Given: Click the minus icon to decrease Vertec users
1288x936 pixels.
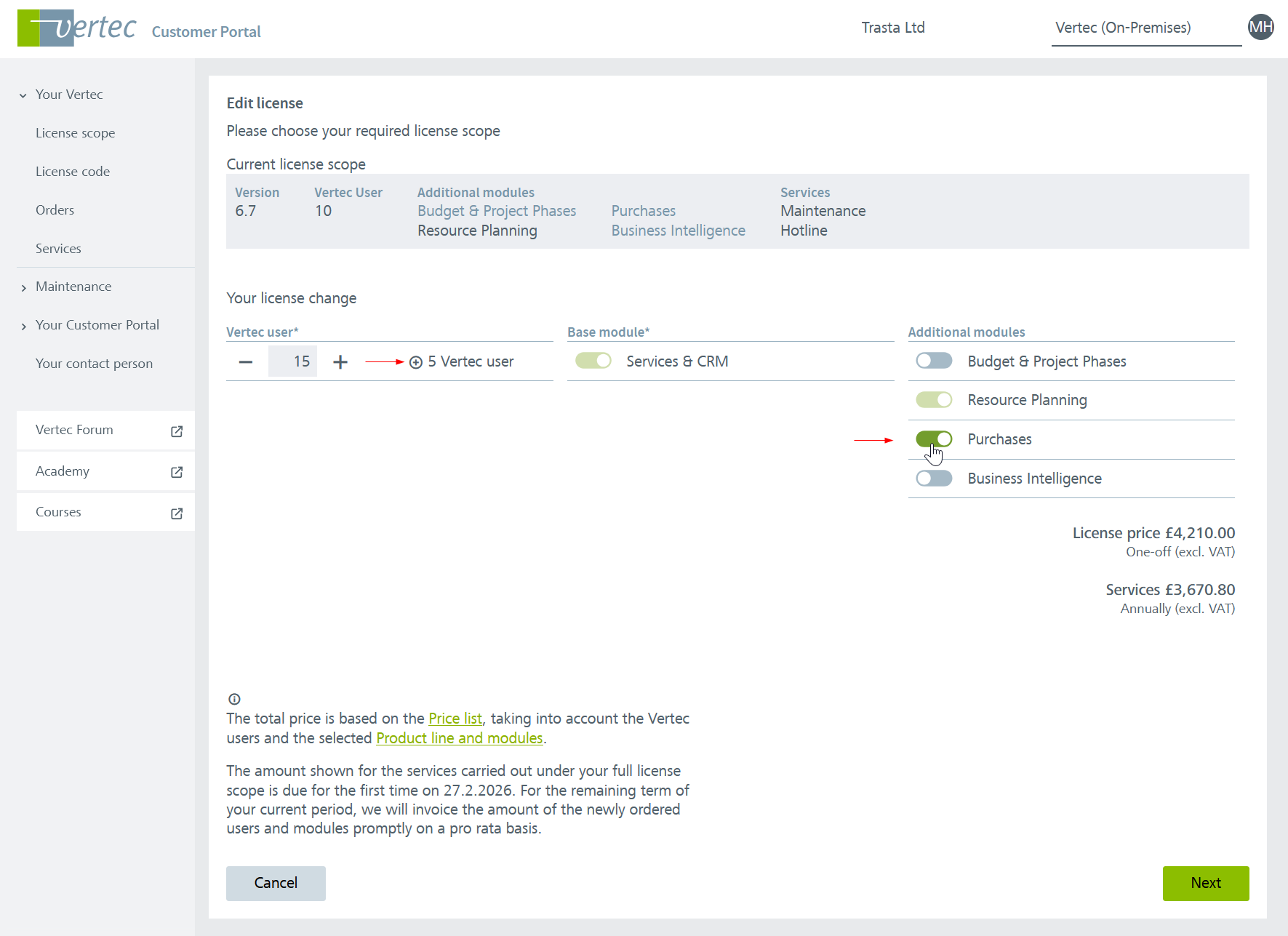Looking at the screenshot, I should 246,362.
